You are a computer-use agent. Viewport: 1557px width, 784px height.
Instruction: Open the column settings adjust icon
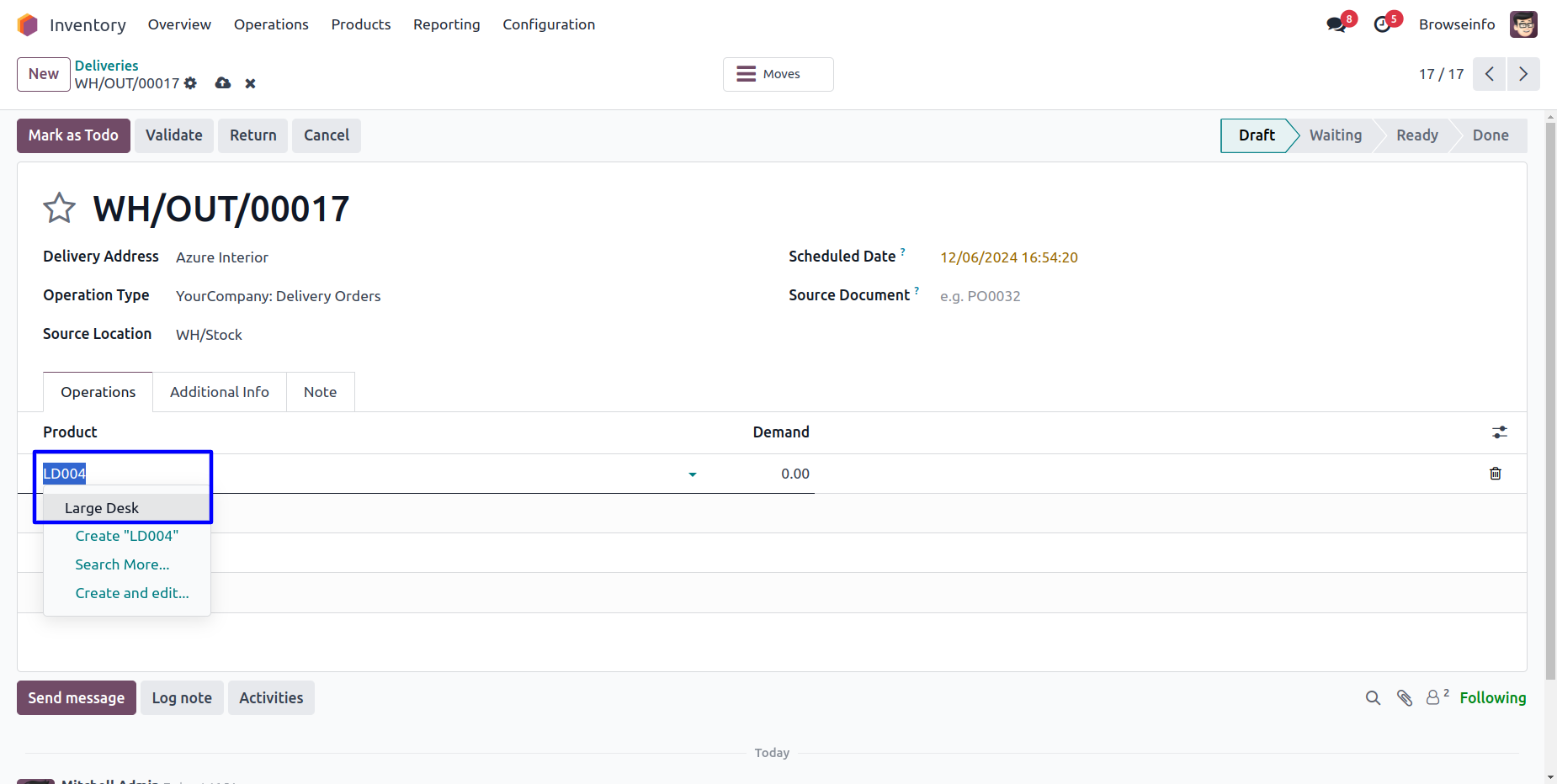pos(1499,432)
